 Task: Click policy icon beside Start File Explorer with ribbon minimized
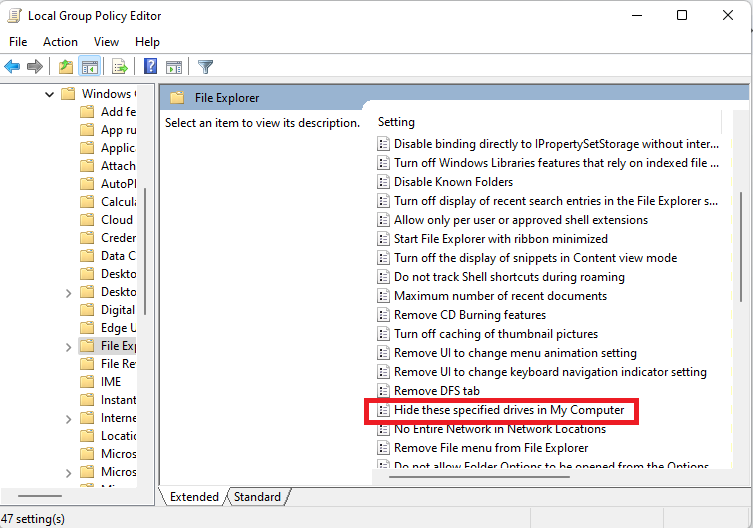click(x=383, y=239)
